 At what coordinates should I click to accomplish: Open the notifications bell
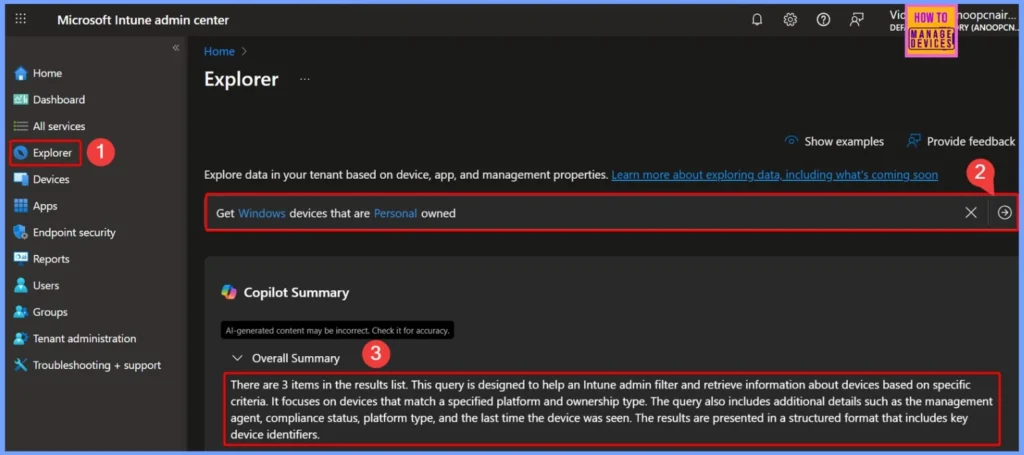coord(757,20)
